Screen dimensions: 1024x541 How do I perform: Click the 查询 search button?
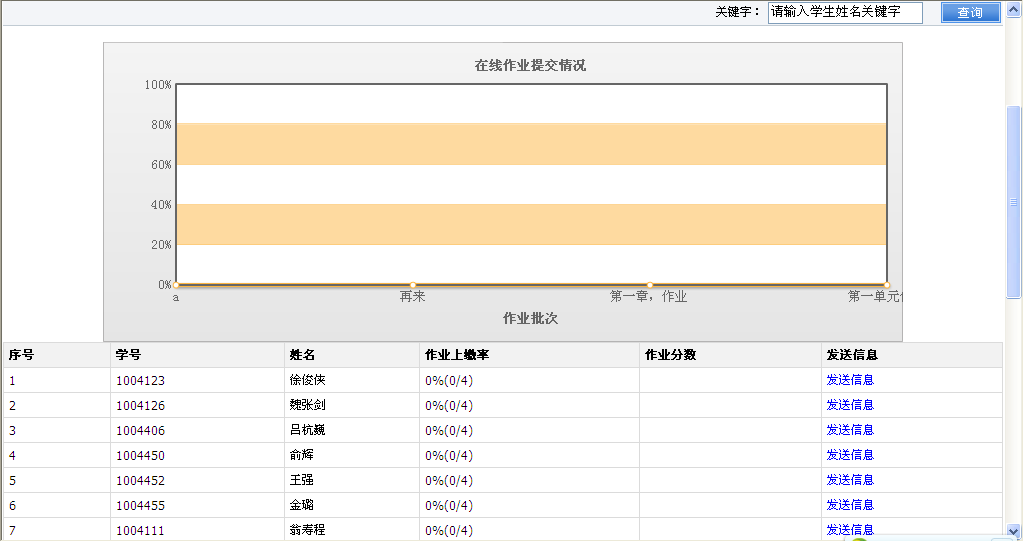point(970,13)
